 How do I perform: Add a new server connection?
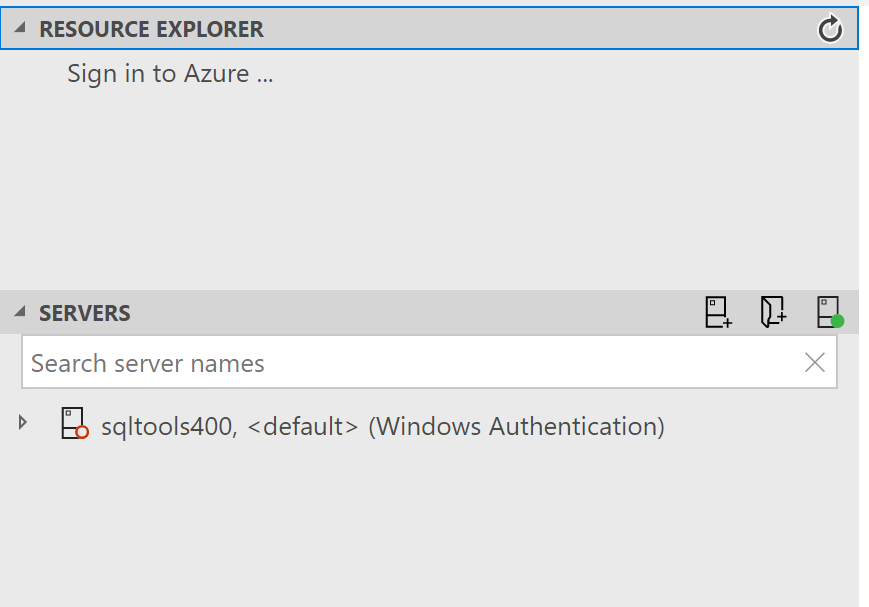718,312
